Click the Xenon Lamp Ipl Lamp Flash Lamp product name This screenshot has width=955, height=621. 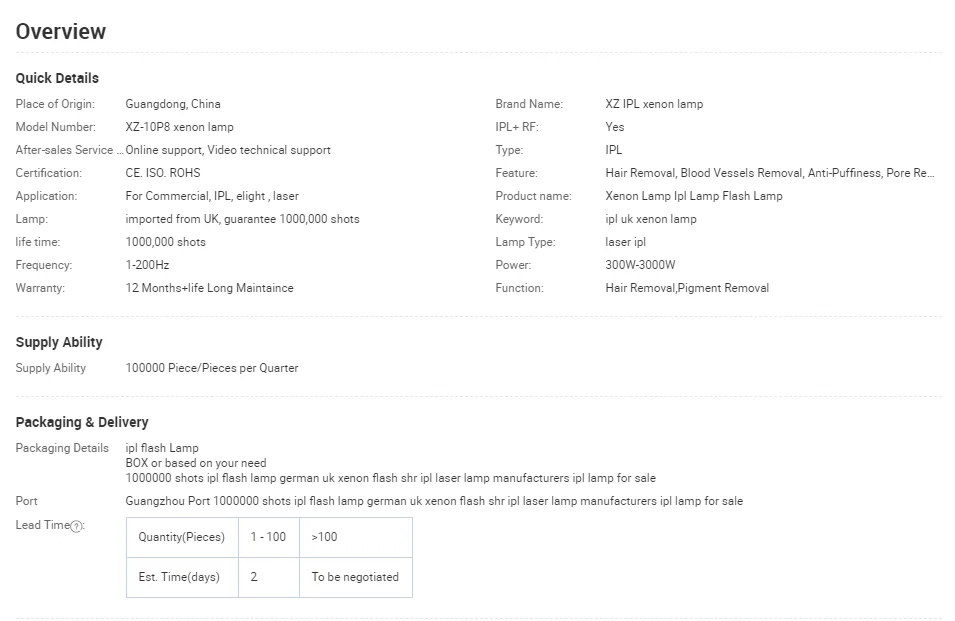(x=694, y=196)
